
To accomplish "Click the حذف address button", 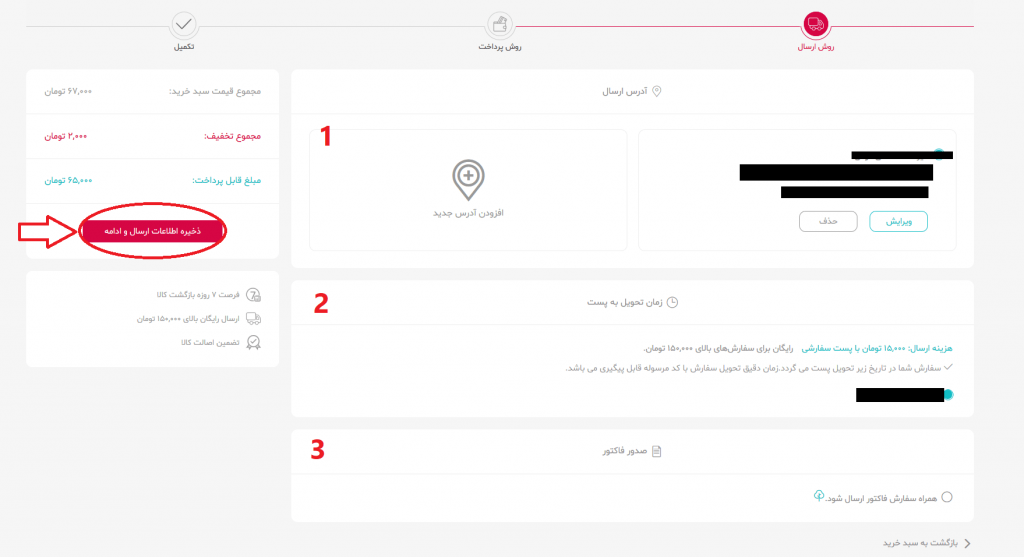I will 828,221.
